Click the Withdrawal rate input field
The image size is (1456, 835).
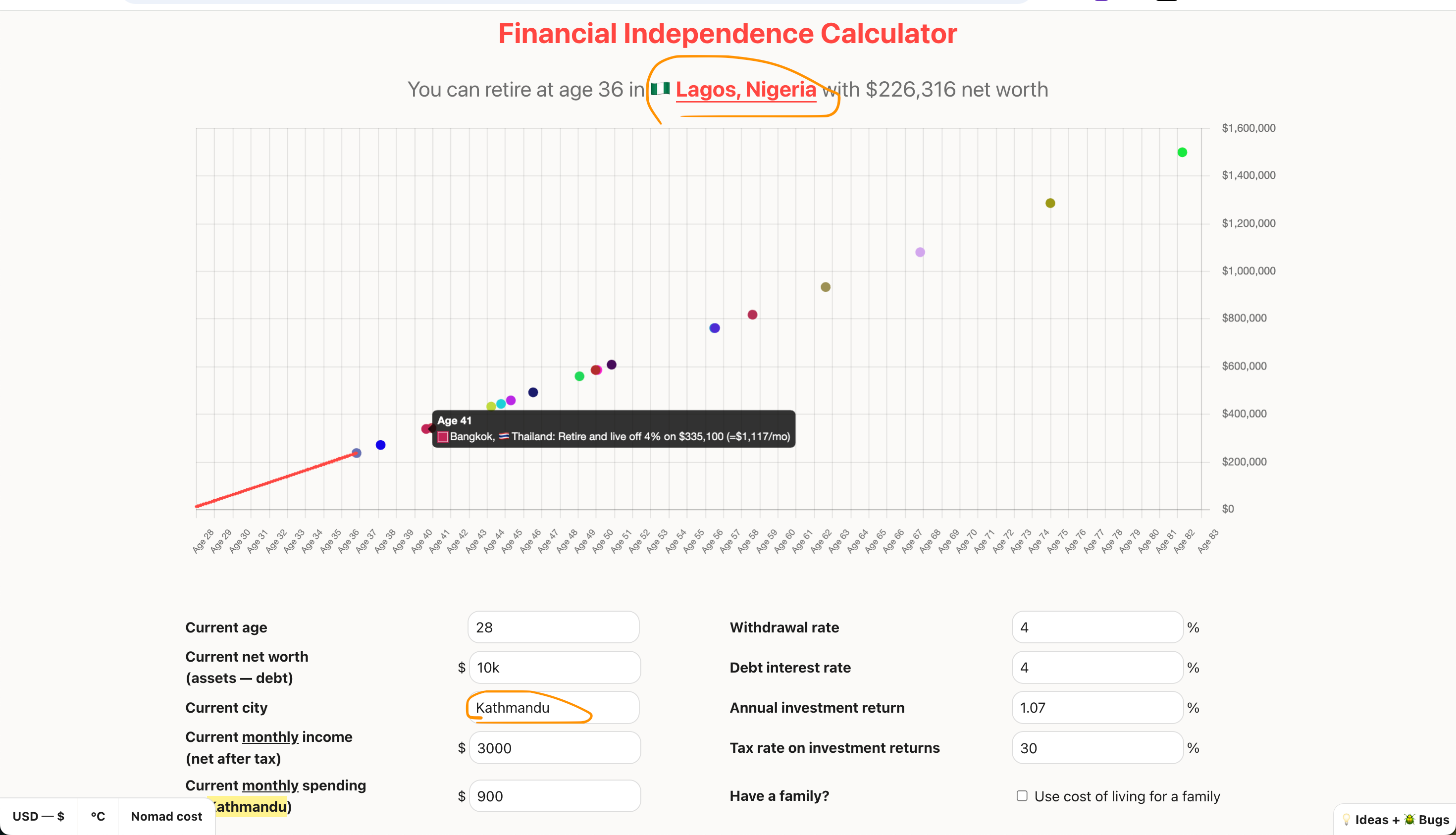point(1096,627)
